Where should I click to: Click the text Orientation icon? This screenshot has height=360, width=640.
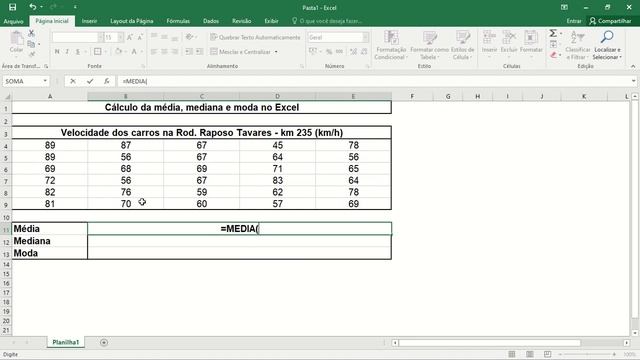(189, 37)
